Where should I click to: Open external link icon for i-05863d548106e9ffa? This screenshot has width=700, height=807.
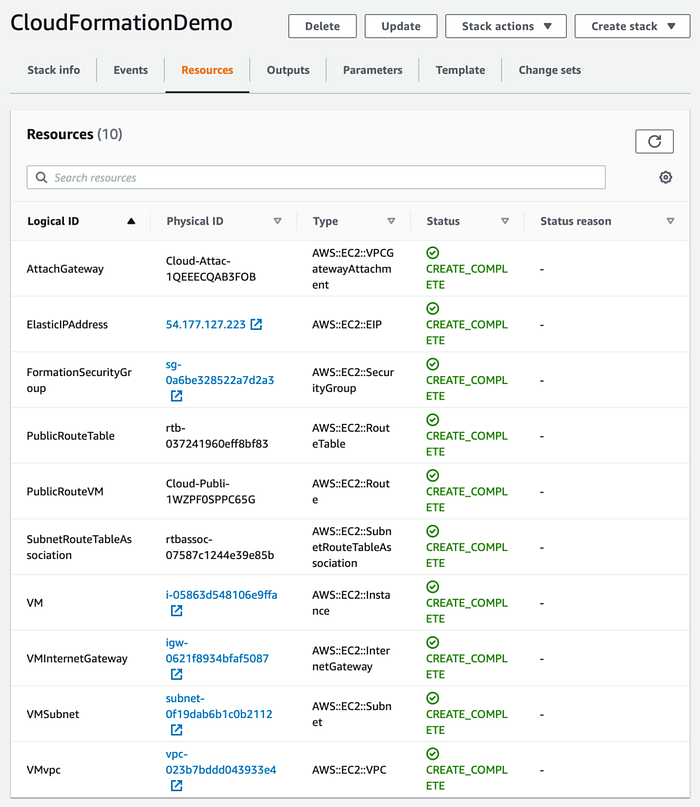point(177,611)
